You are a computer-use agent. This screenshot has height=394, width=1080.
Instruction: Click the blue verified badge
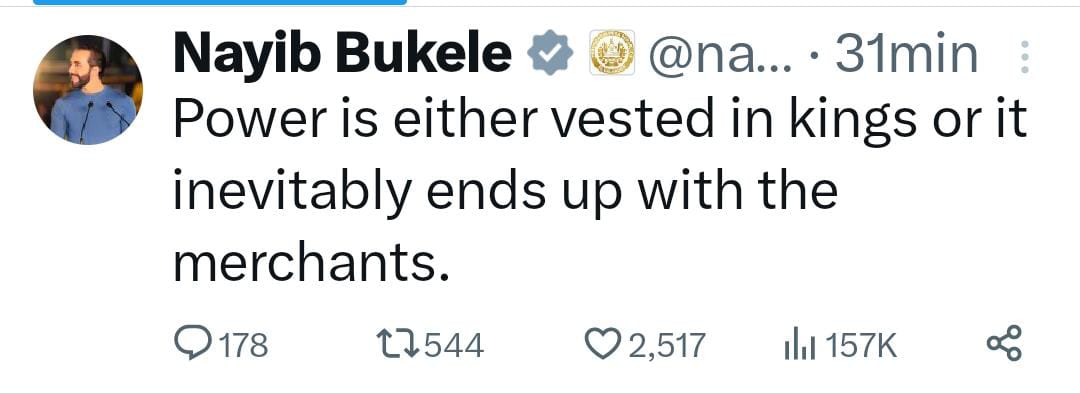click(x=550, y=54)
